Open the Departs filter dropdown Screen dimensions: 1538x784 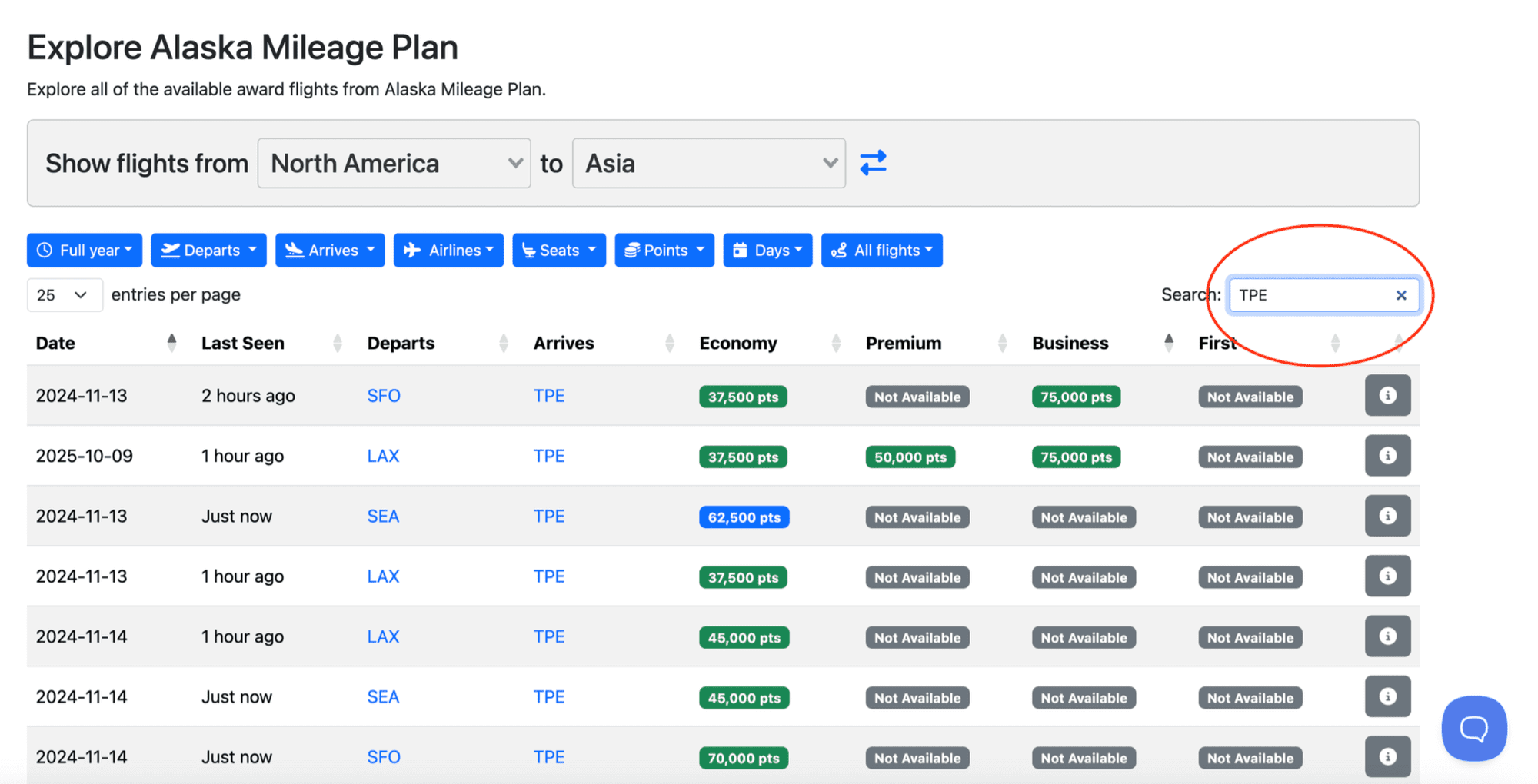(x=208, y=251)
